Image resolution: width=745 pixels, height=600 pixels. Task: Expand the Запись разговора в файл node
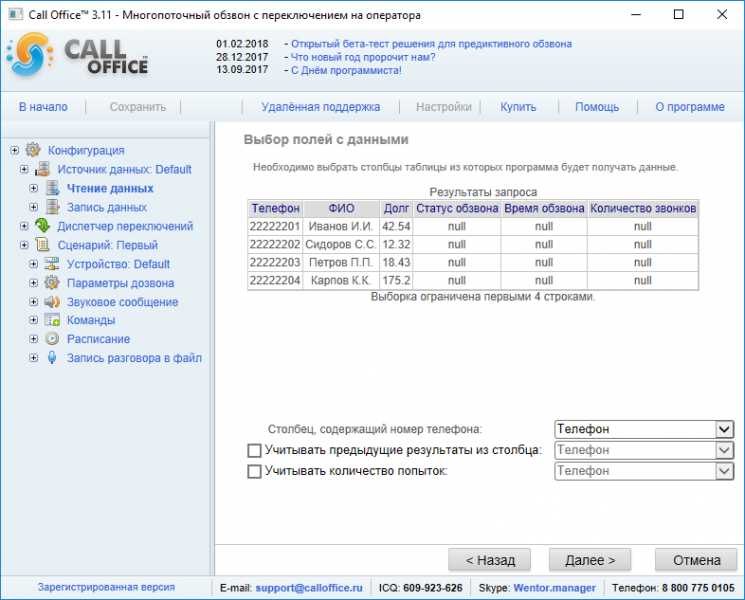point(34,358)
